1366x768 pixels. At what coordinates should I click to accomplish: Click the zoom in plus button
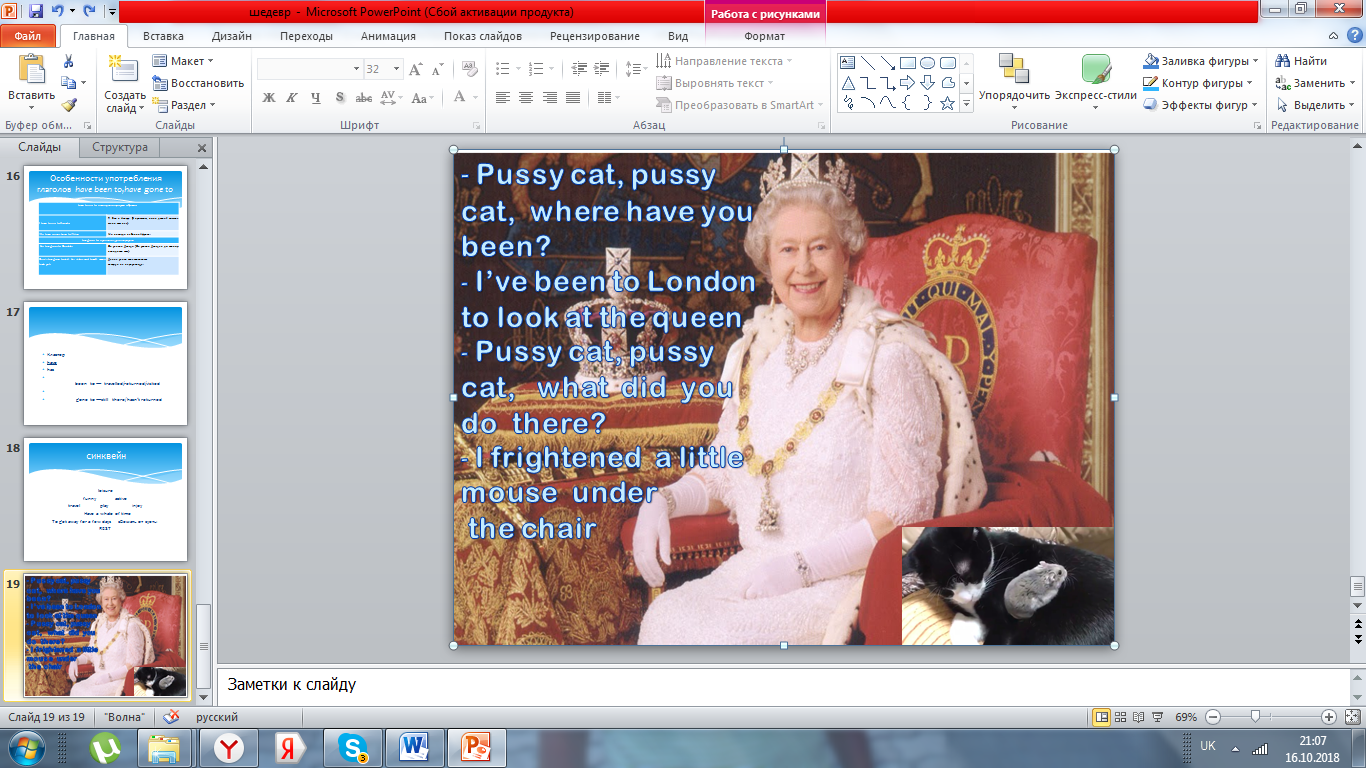point(1328,717)
